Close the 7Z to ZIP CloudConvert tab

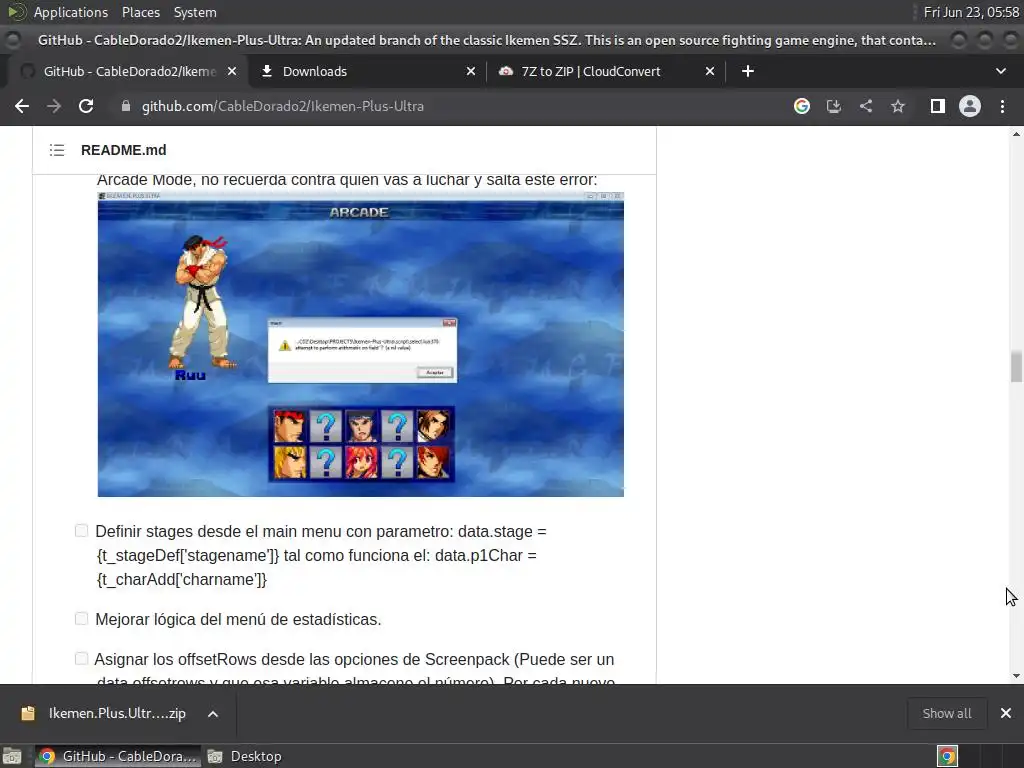click(x=710, y=71)
